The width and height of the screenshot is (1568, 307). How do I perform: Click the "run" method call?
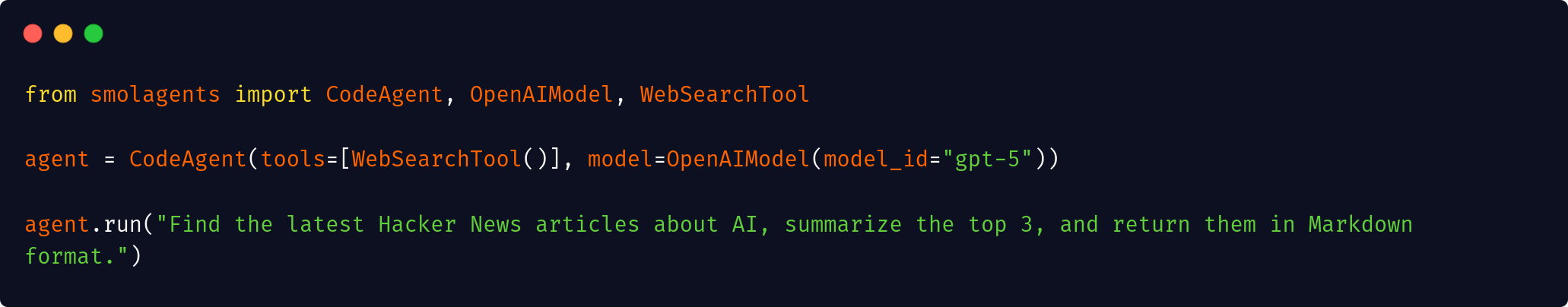[122, 224]
